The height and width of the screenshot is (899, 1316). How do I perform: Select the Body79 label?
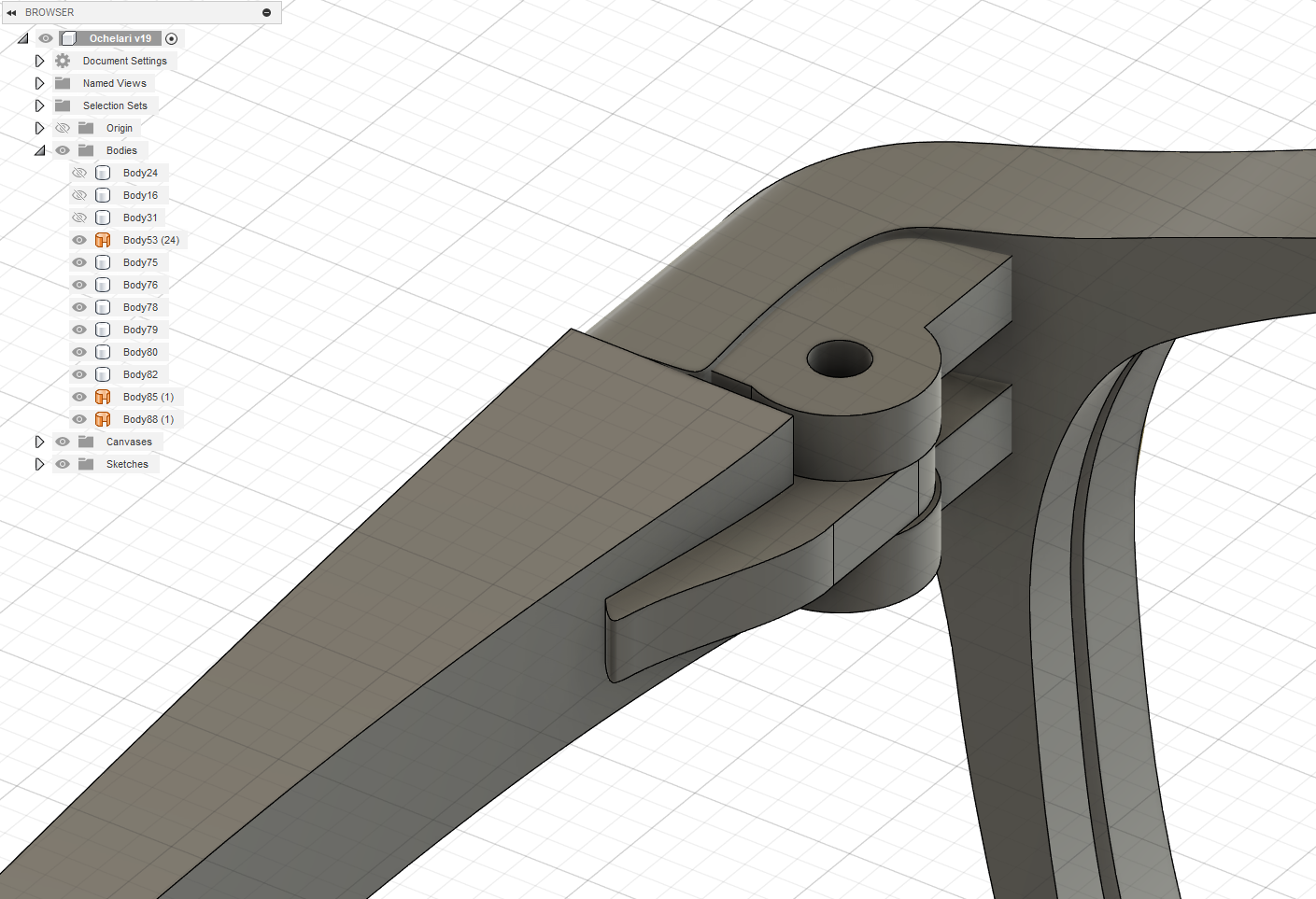pos(140,330)
